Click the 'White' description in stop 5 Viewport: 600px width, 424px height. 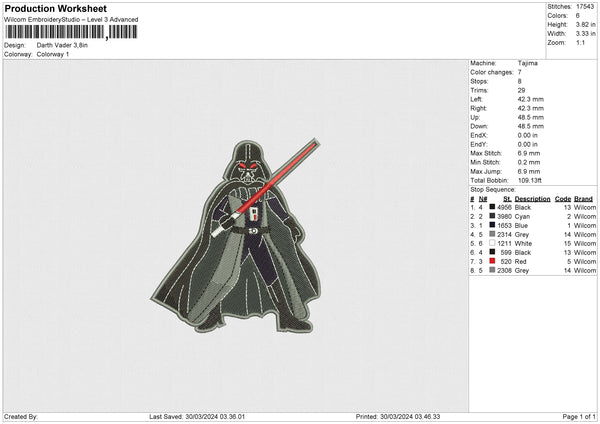[523, 243]
